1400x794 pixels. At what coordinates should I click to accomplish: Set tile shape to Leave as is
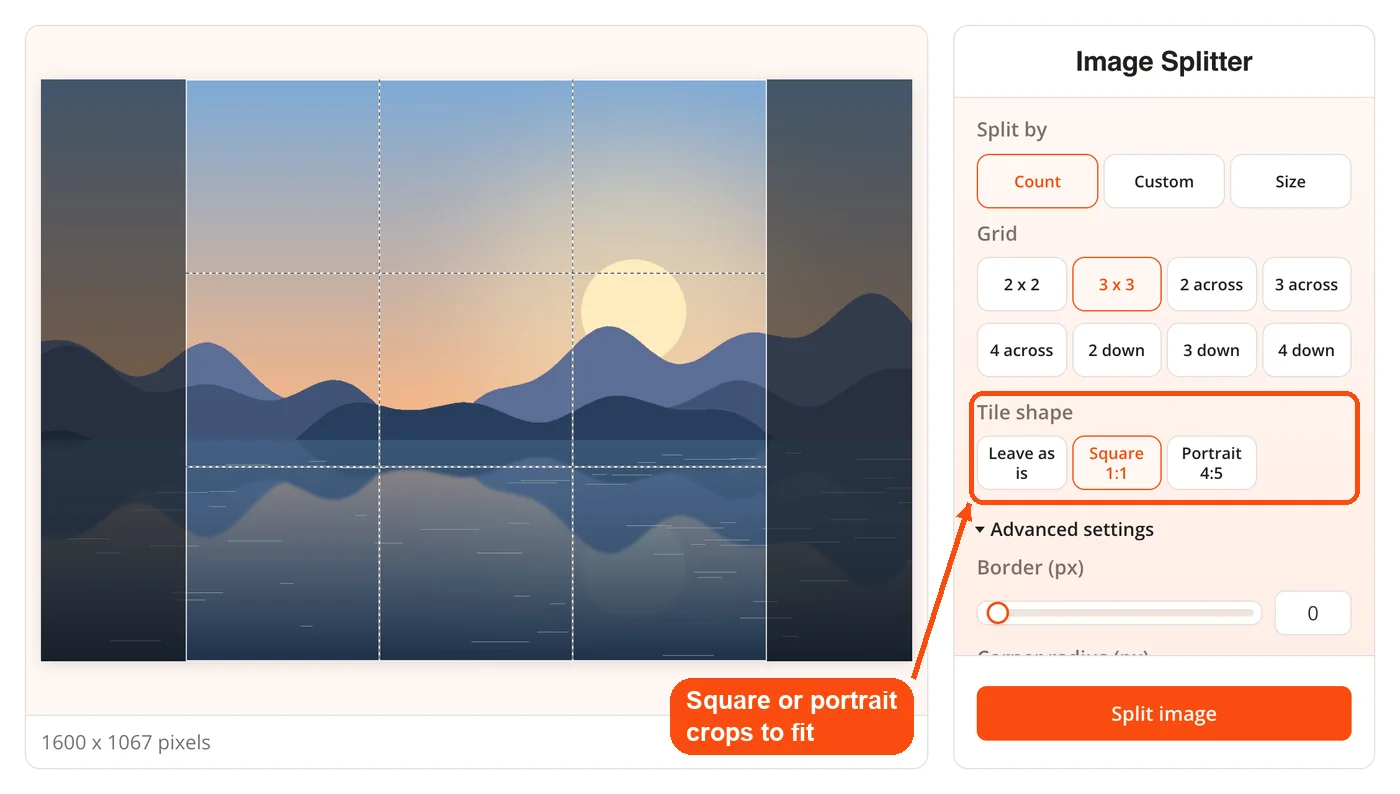[x=1021, y=463]
